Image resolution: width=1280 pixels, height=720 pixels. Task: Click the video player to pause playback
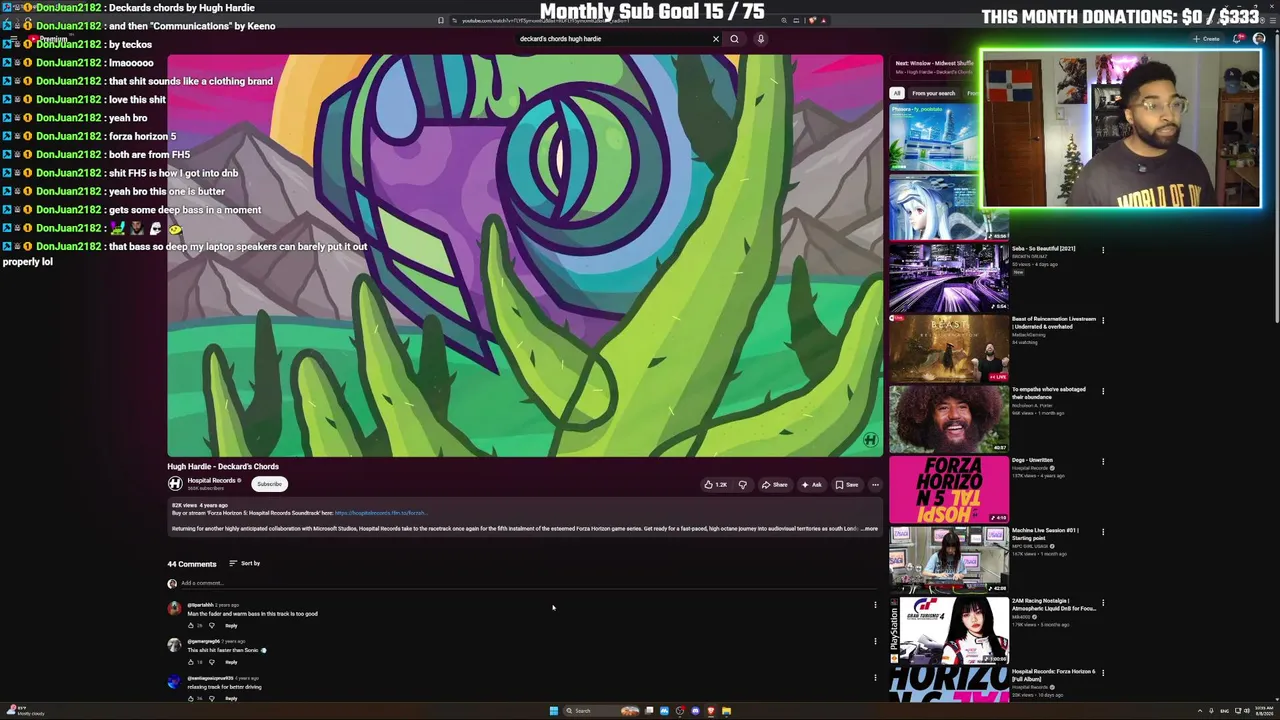coord(525,256)
